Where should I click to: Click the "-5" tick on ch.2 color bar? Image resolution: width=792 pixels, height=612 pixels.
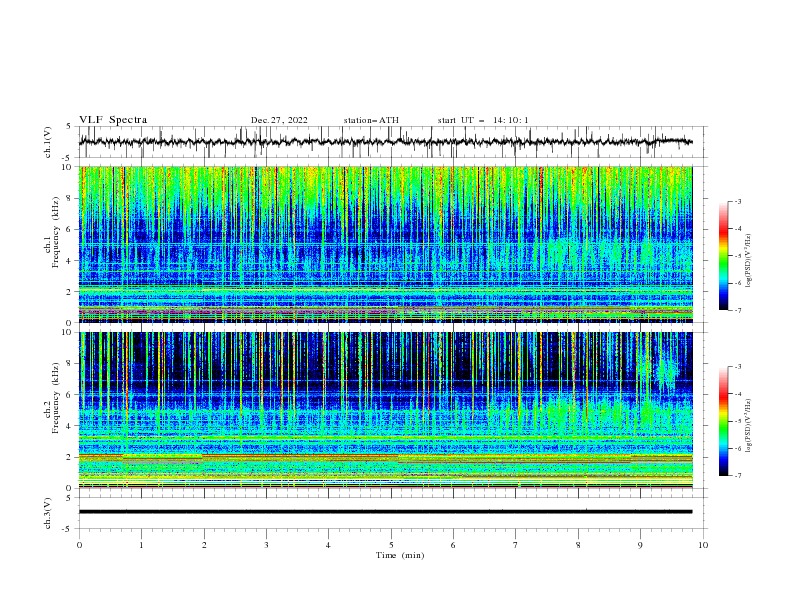coord(737,421)
